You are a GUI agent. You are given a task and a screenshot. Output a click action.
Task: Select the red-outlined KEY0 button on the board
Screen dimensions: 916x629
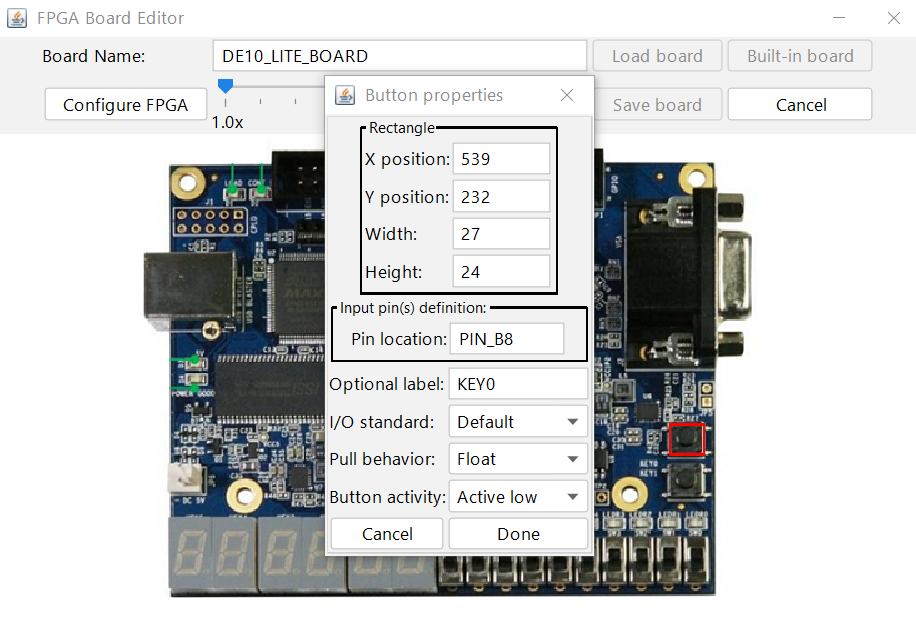point(686,439)
